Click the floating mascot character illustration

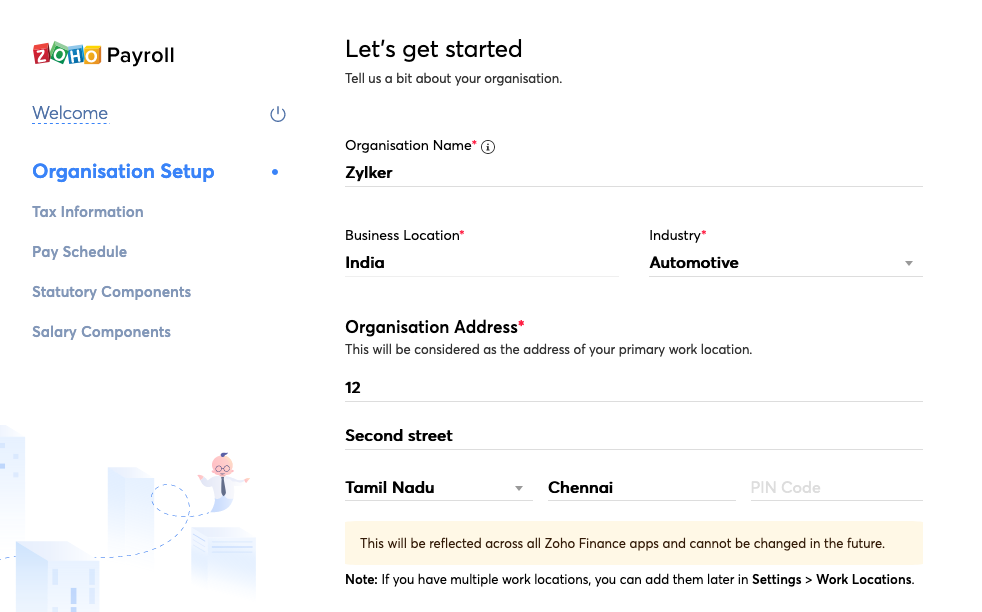[x=222, y=474]
